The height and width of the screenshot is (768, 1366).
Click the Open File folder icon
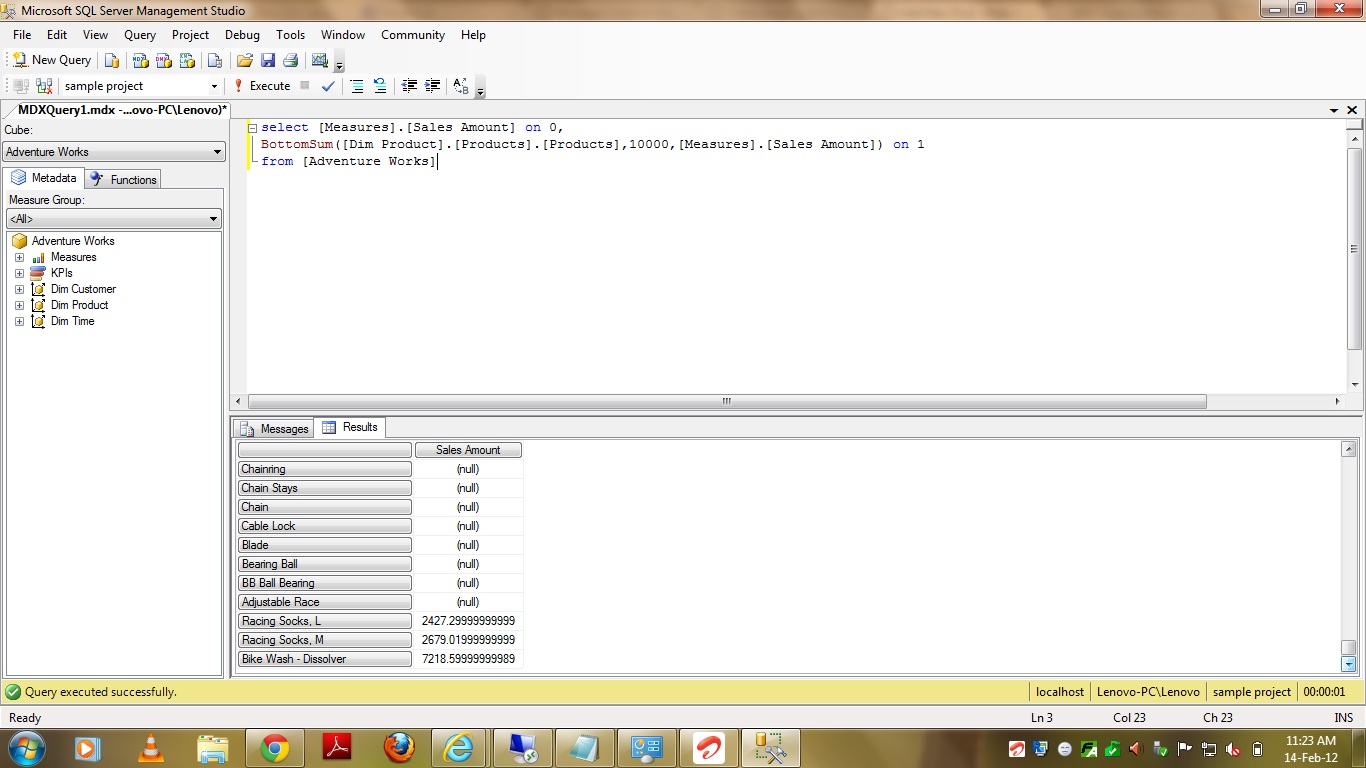point(244,60)
